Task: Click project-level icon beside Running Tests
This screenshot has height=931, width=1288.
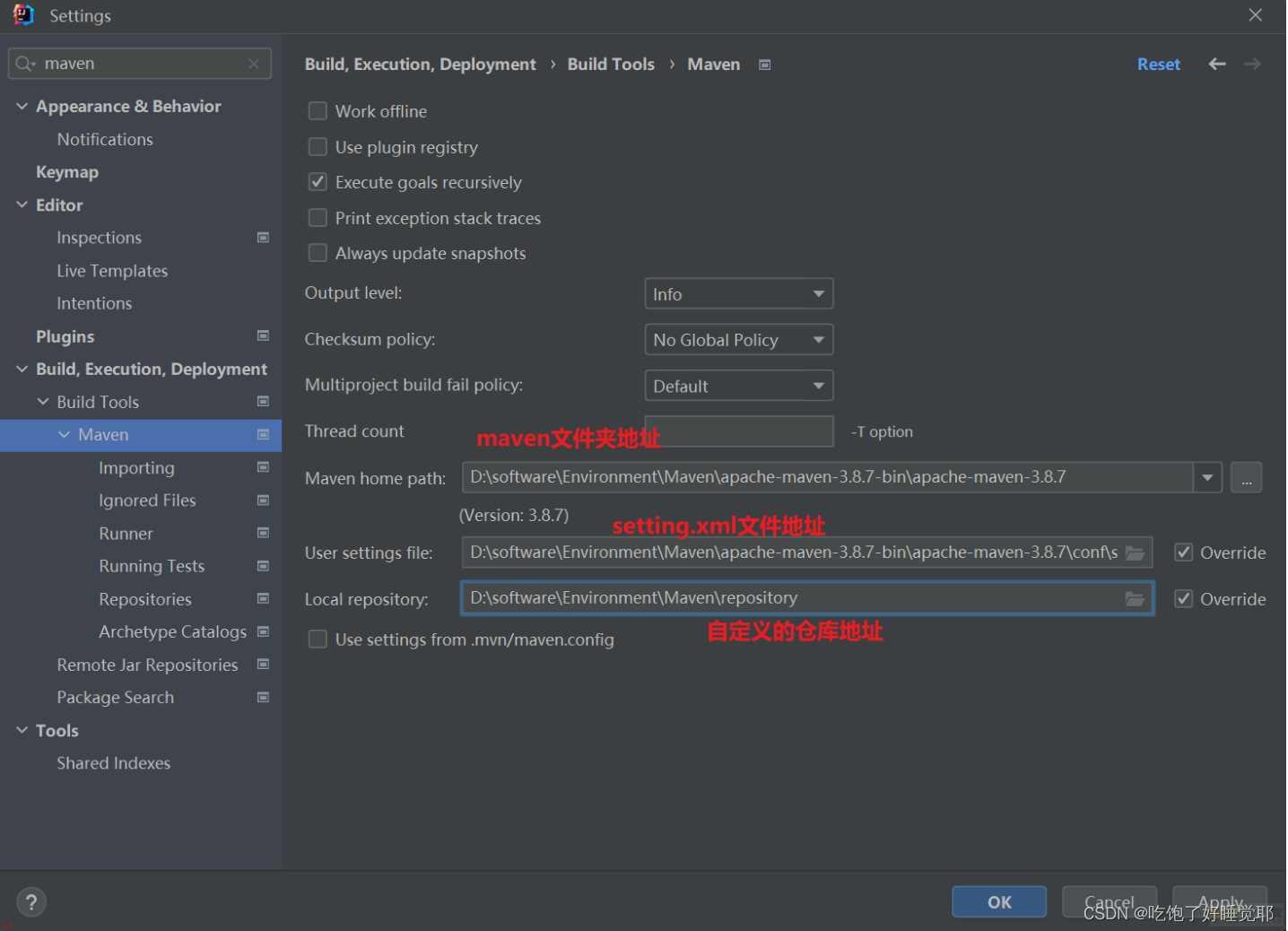Action: [263, 566]
